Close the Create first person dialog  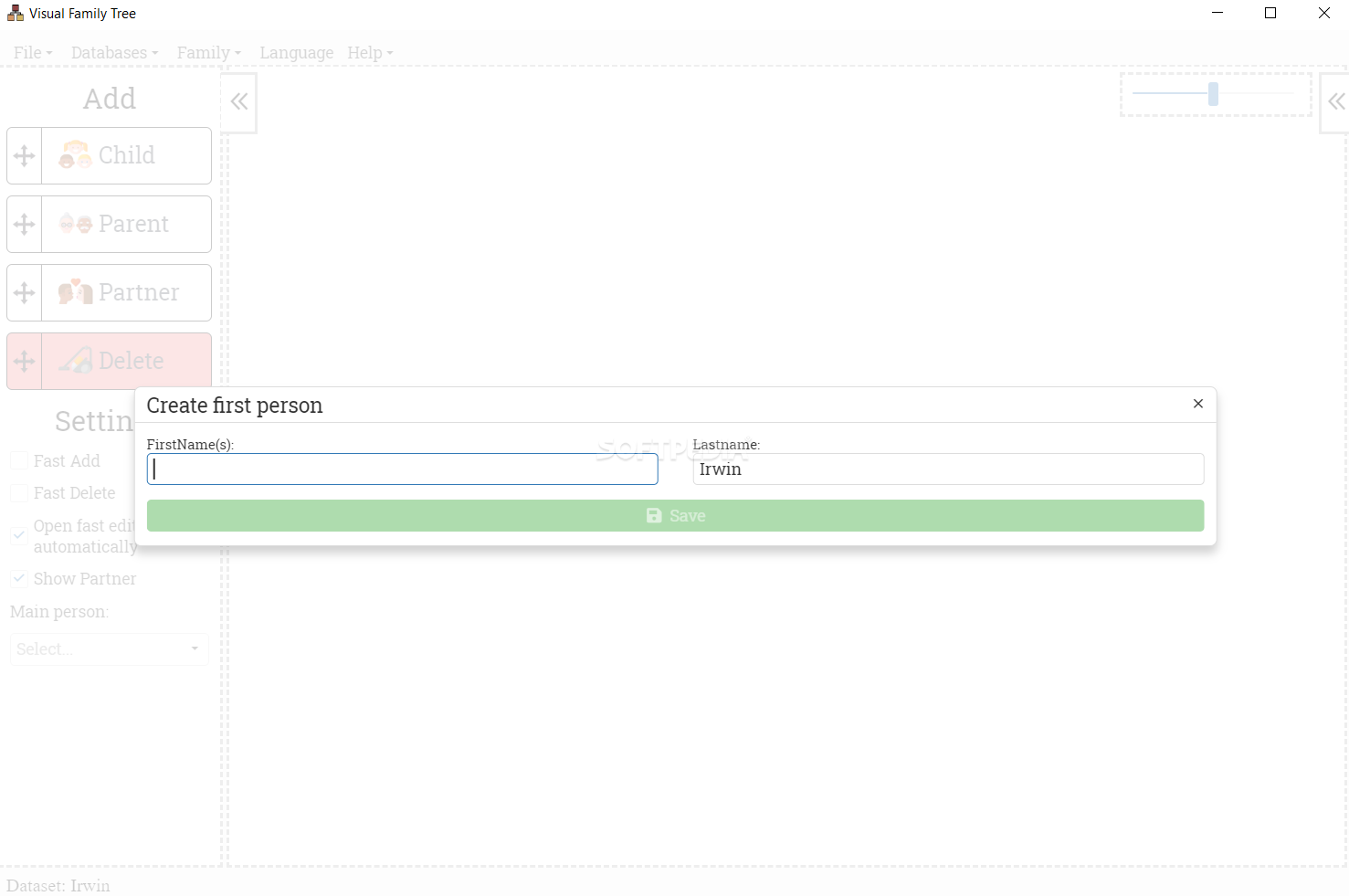(1198, 404)
